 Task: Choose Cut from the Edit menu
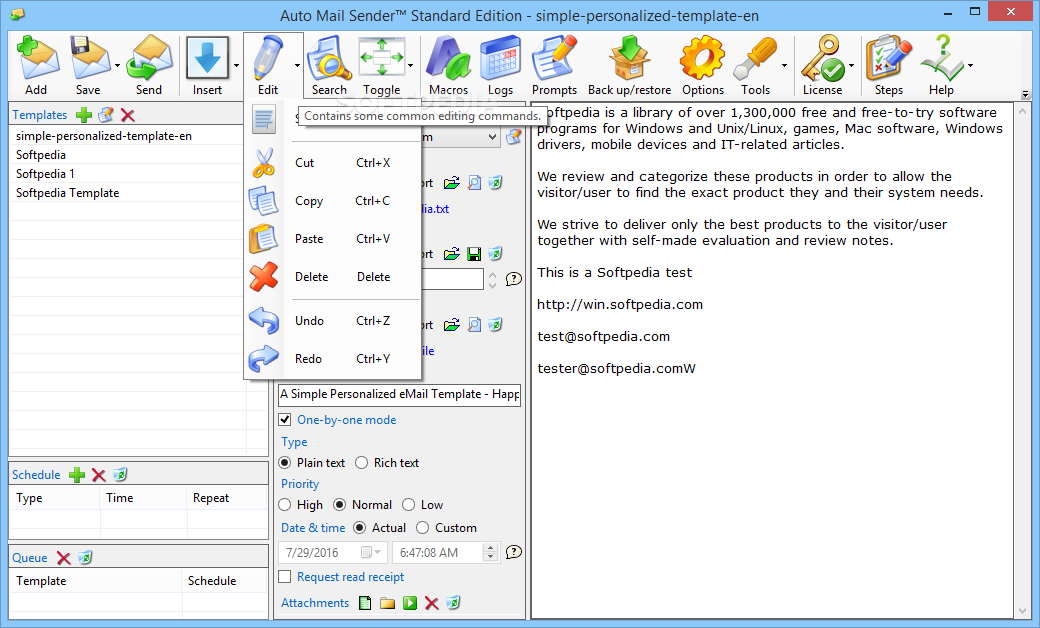333,163
